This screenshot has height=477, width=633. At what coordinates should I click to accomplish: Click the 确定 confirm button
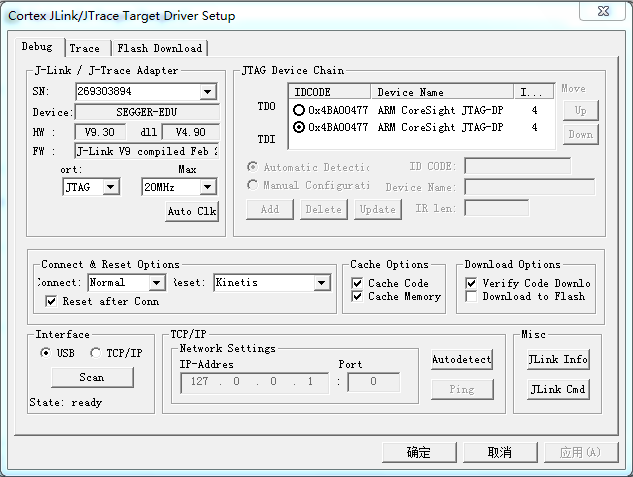coord(419,452)
